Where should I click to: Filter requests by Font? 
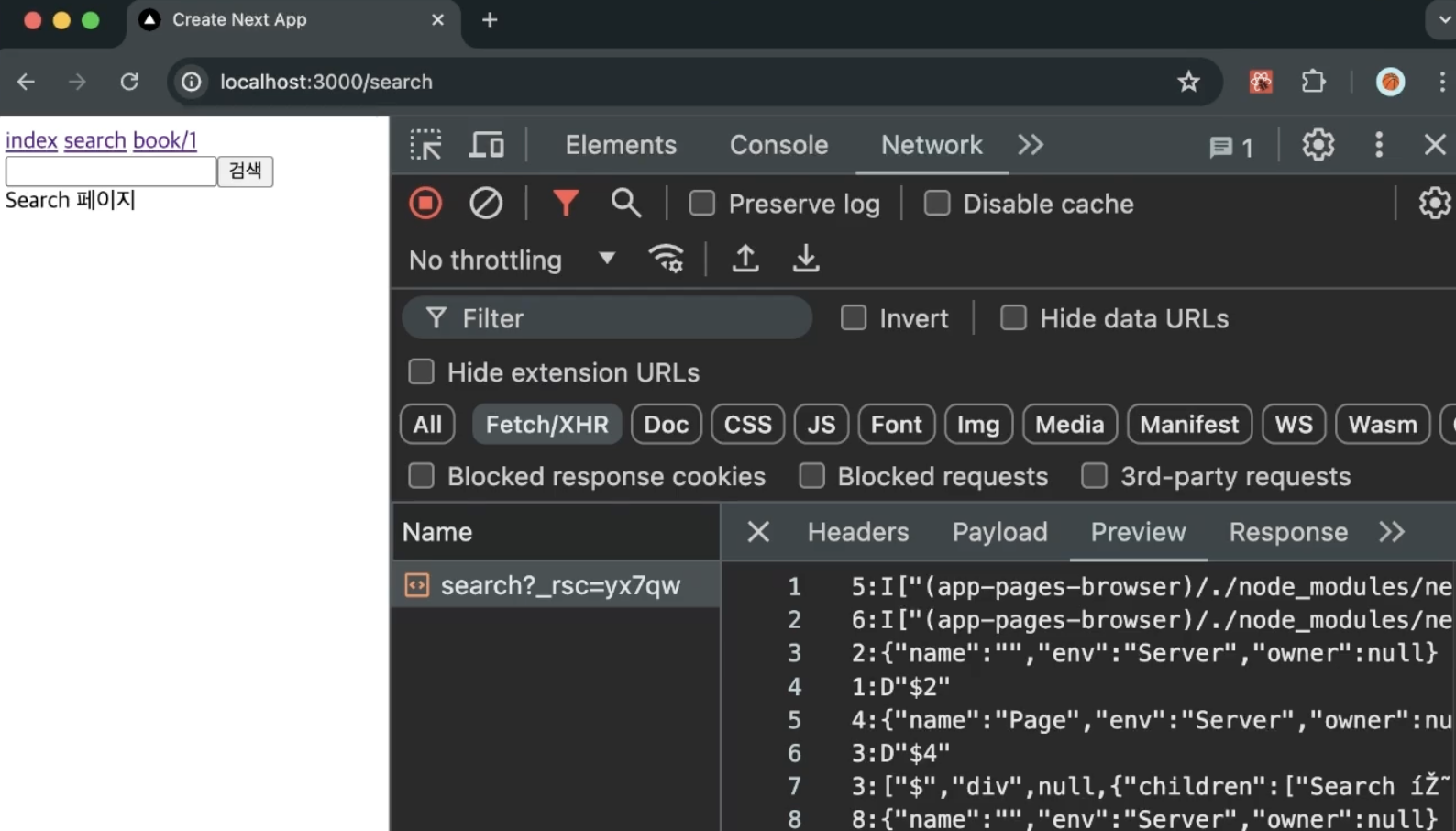(897, 425)
